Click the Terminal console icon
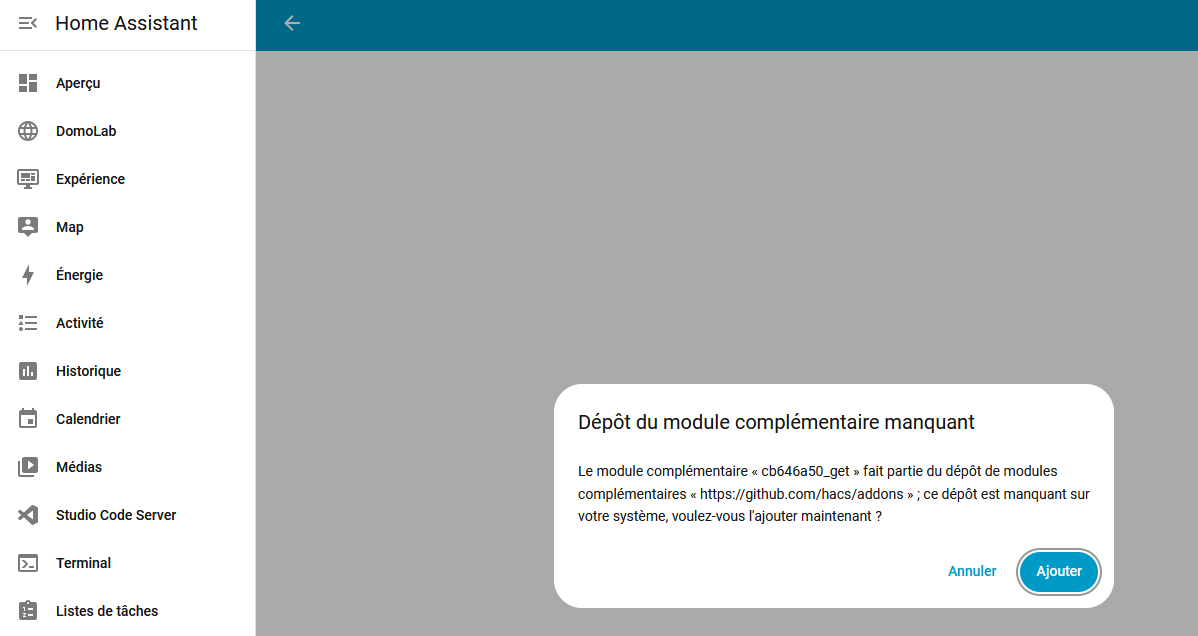The height and width of the screenshot is (636, 1198). click(x=28, y=563)
